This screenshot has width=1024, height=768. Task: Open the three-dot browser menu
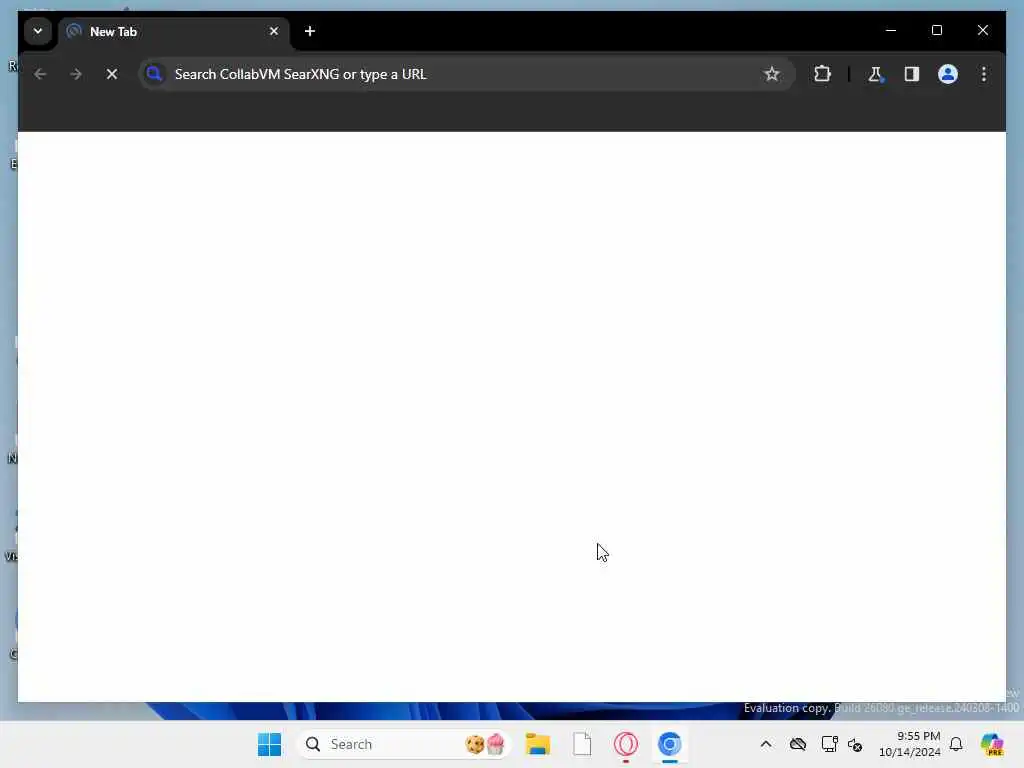tap(984, 74)
